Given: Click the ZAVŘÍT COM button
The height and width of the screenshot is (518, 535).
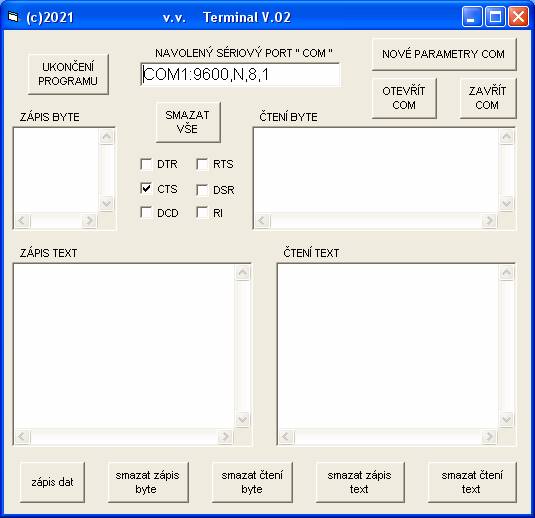Looking at the screenshot, I should point(488,98).
